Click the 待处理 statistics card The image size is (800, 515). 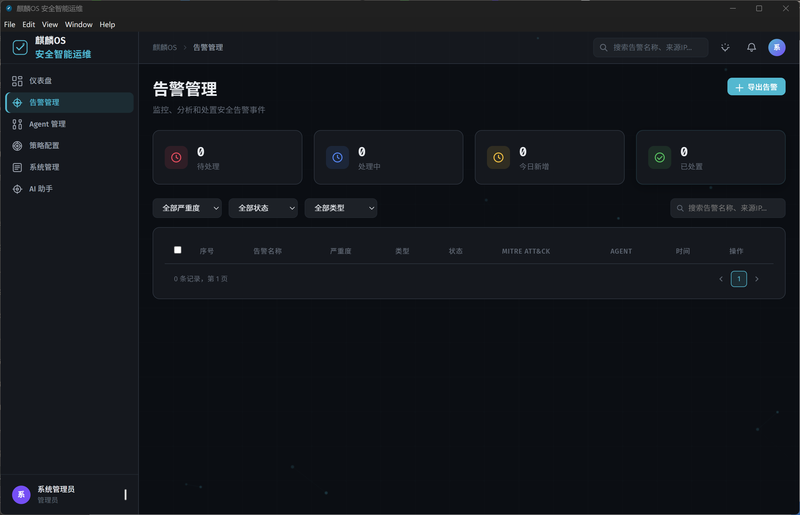228,157
